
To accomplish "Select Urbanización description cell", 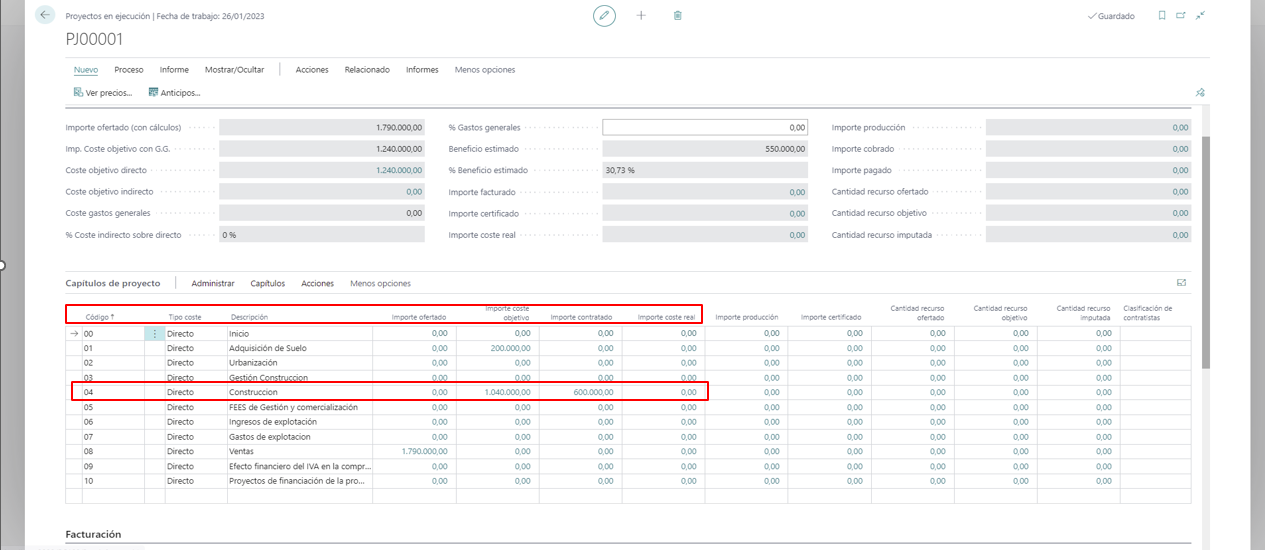I will [299, 363].
